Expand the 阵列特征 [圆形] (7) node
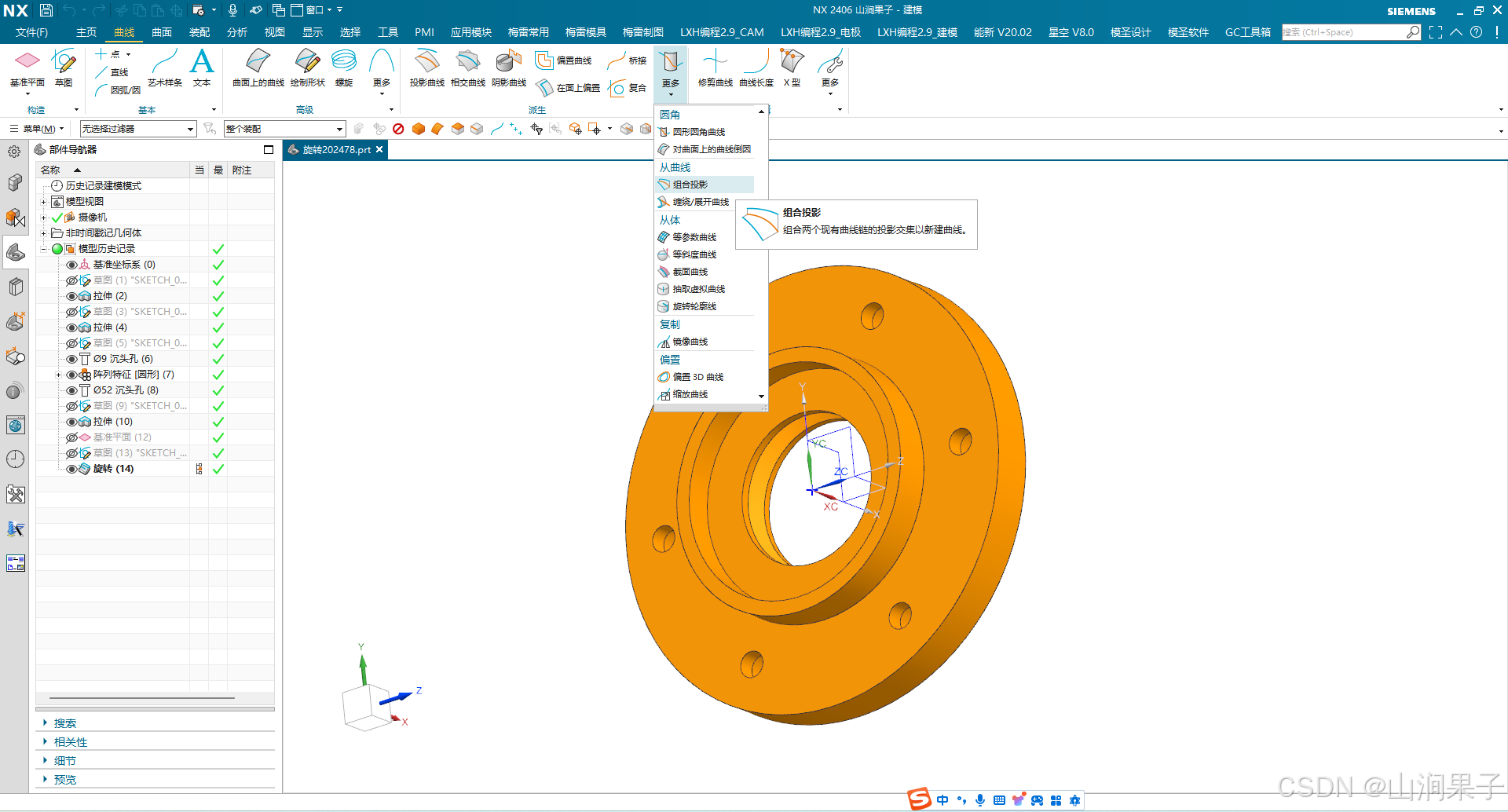 click(x=58, y=375)
